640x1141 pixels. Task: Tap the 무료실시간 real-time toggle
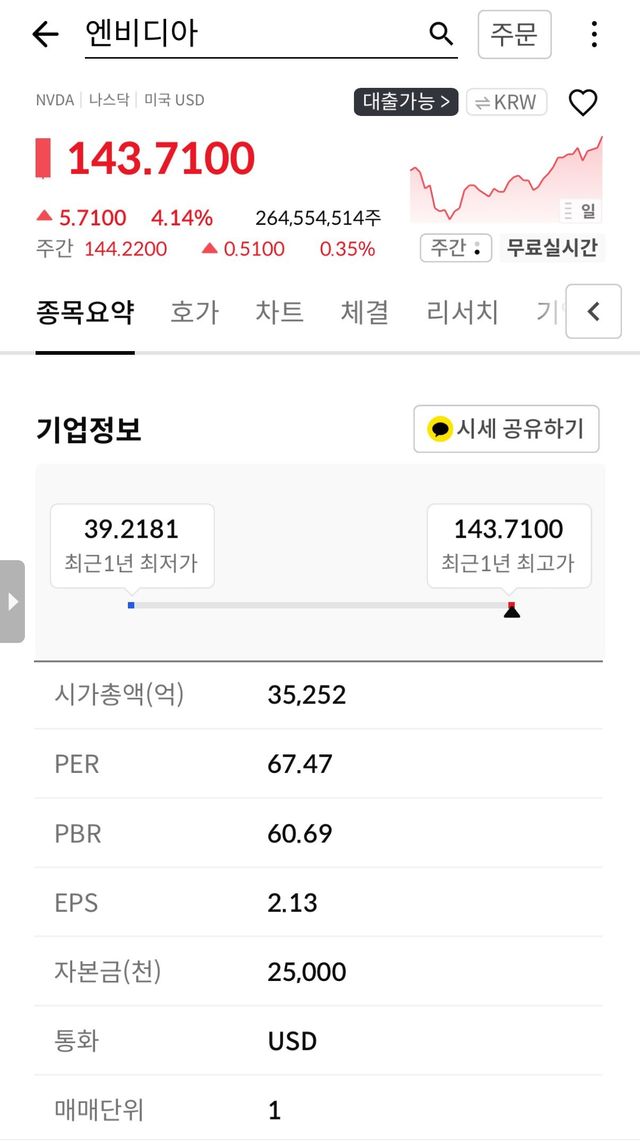click(552, 248)
